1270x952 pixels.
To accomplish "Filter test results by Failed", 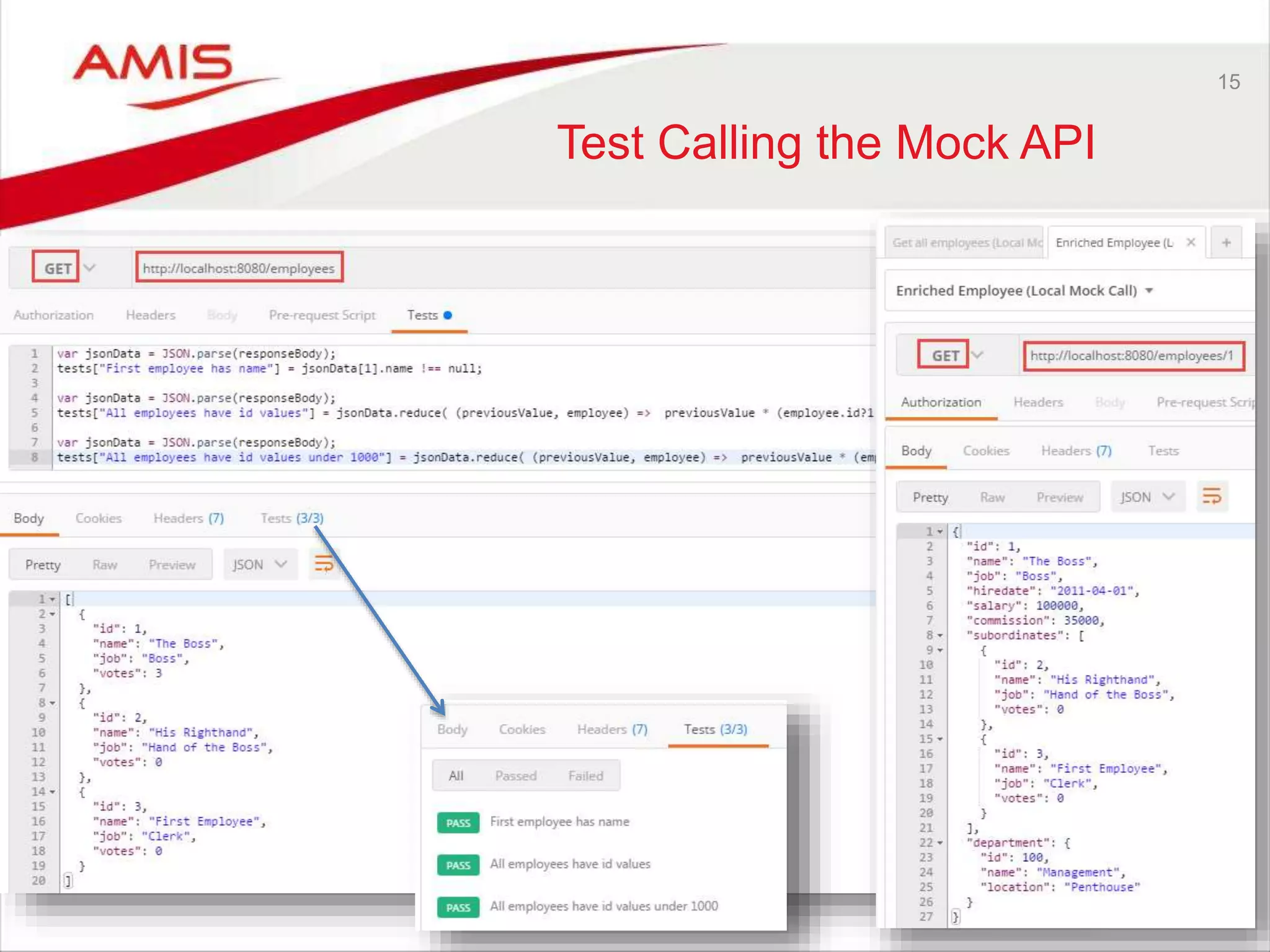I will (x=586, y=776).
